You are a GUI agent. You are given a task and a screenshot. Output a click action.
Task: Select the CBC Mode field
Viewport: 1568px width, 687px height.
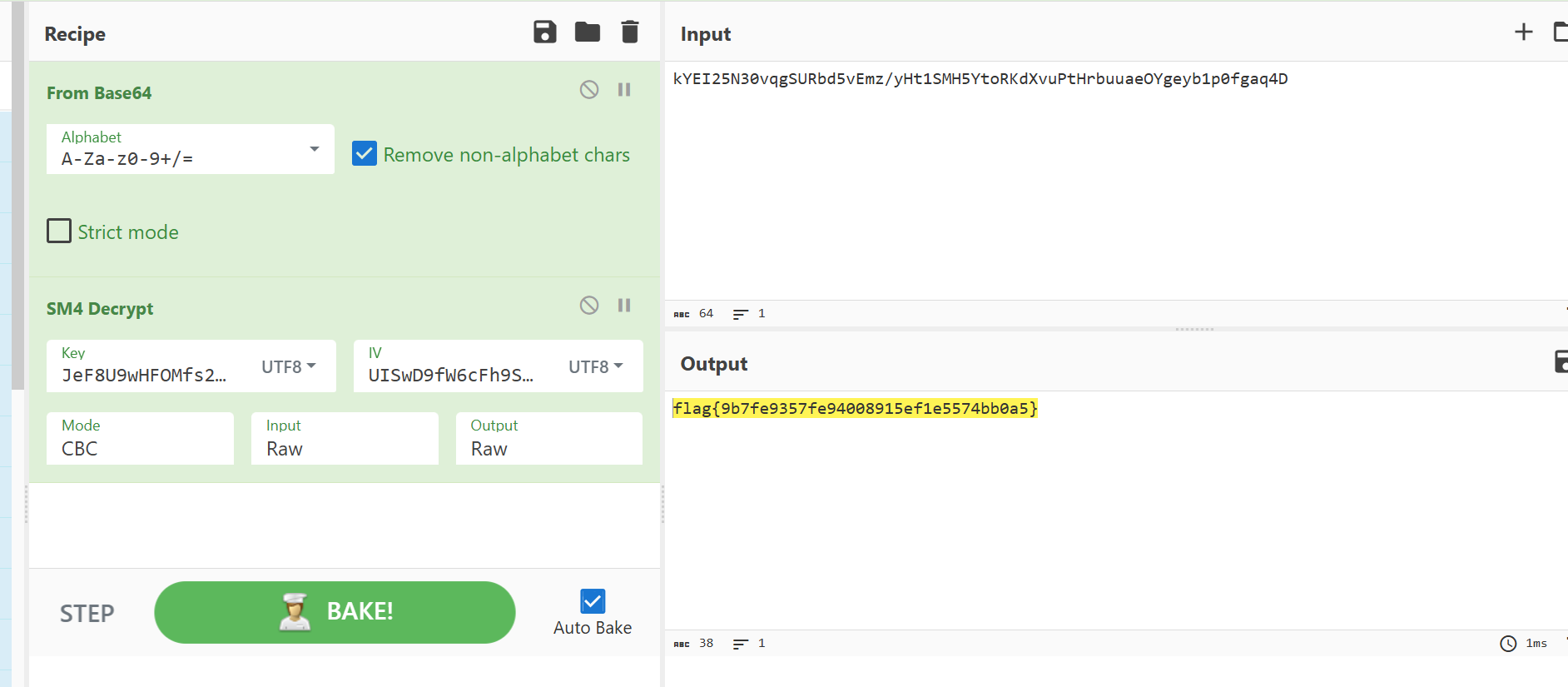click(140, 439)
